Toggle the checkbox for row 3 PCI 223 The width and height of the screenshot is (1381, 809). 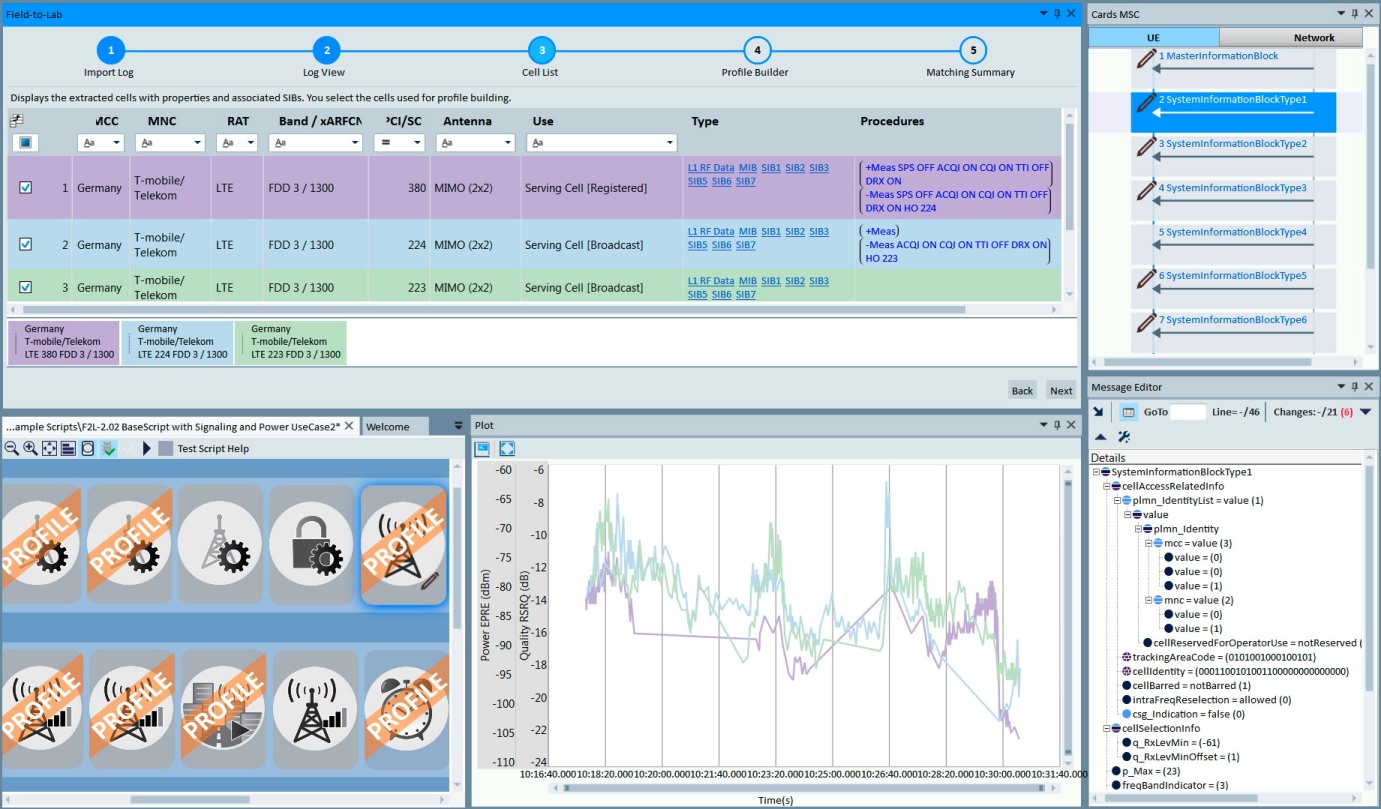pyautogui.click(x=26, y=287)
